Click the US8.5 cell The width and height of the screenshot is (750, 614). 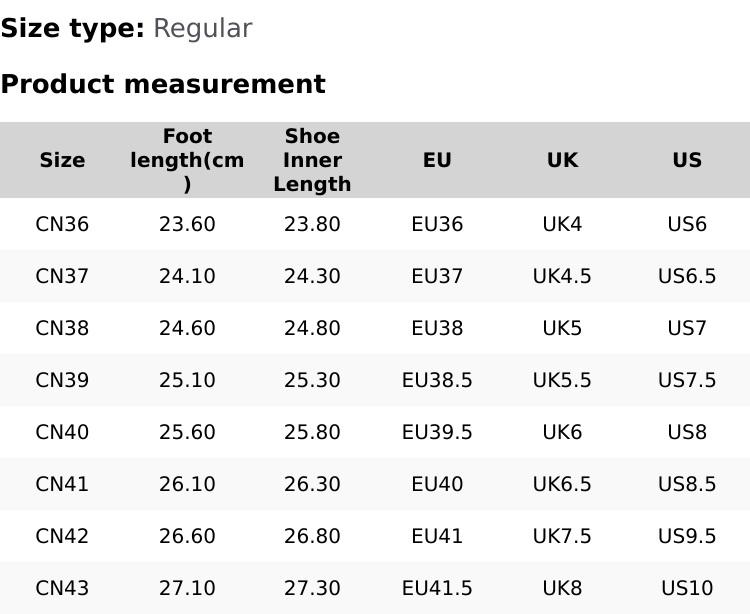click(x=687, y=484)
